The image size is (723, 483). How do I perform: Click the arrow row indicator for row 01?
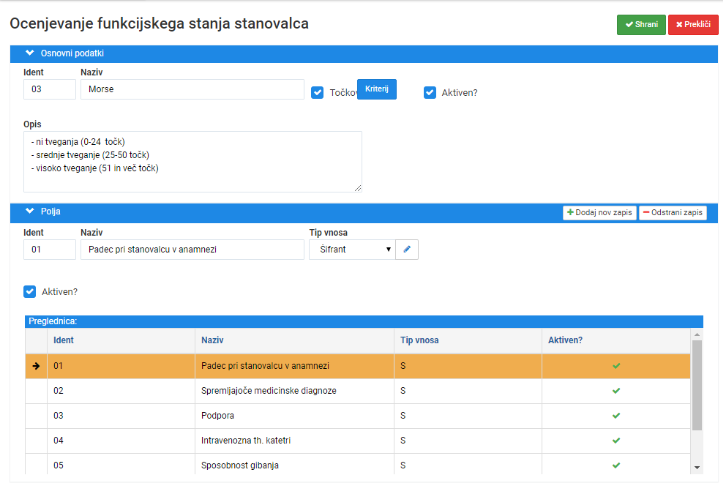coord(36,366)
